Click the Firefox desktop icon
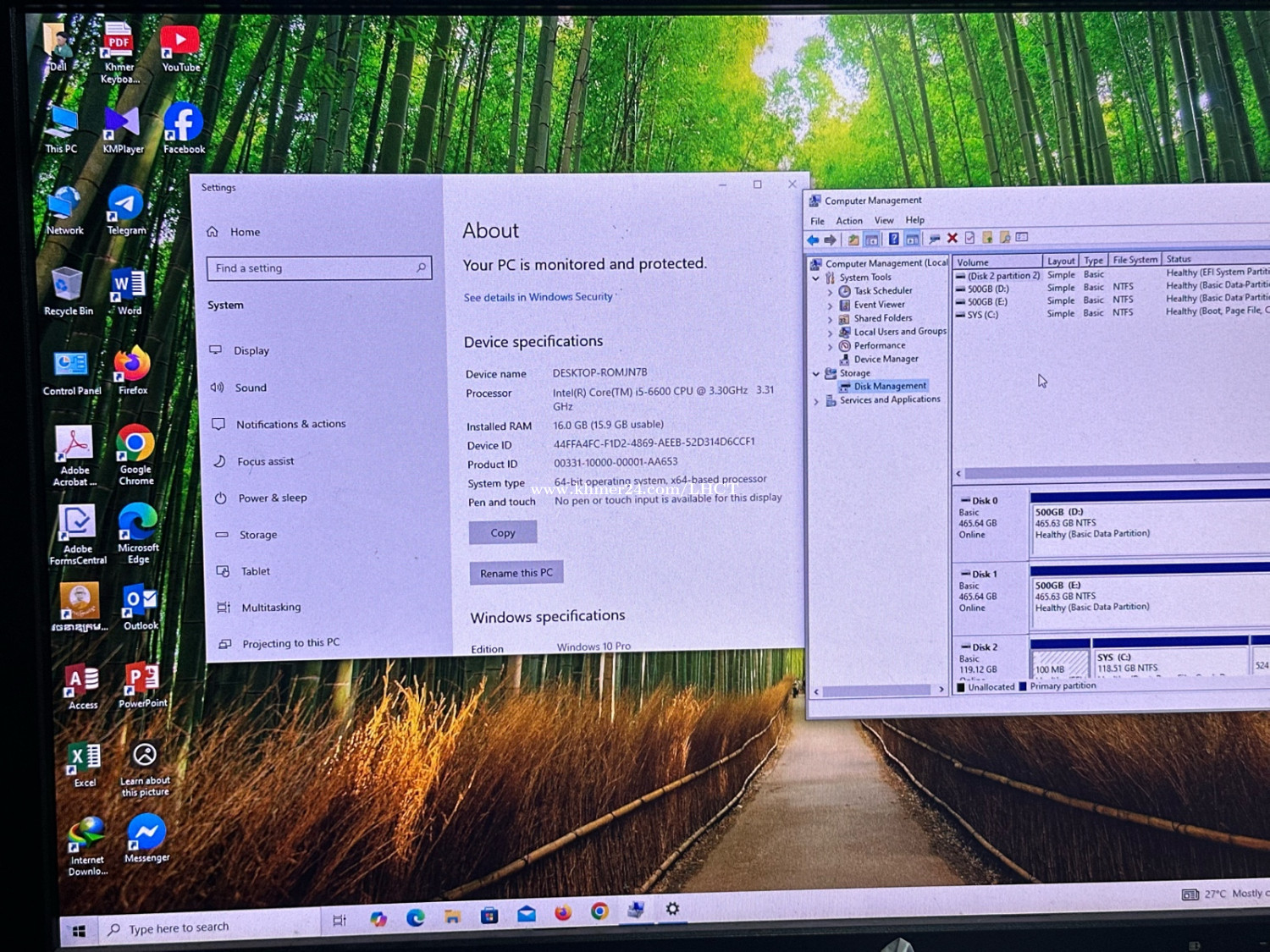The width and height of the screenshot is (1270, 952). click(133, 371)
